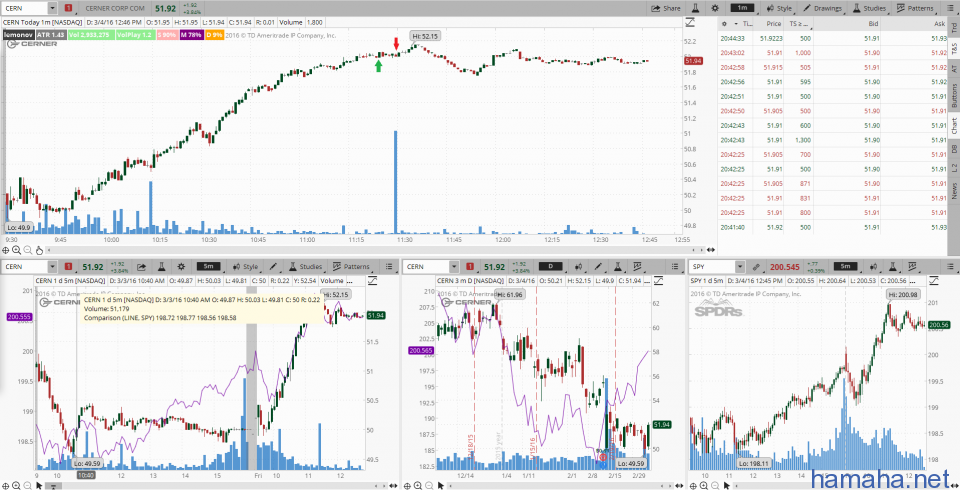
Task: Switch to the Trd side tab
Action: click(x=954, y=28)
